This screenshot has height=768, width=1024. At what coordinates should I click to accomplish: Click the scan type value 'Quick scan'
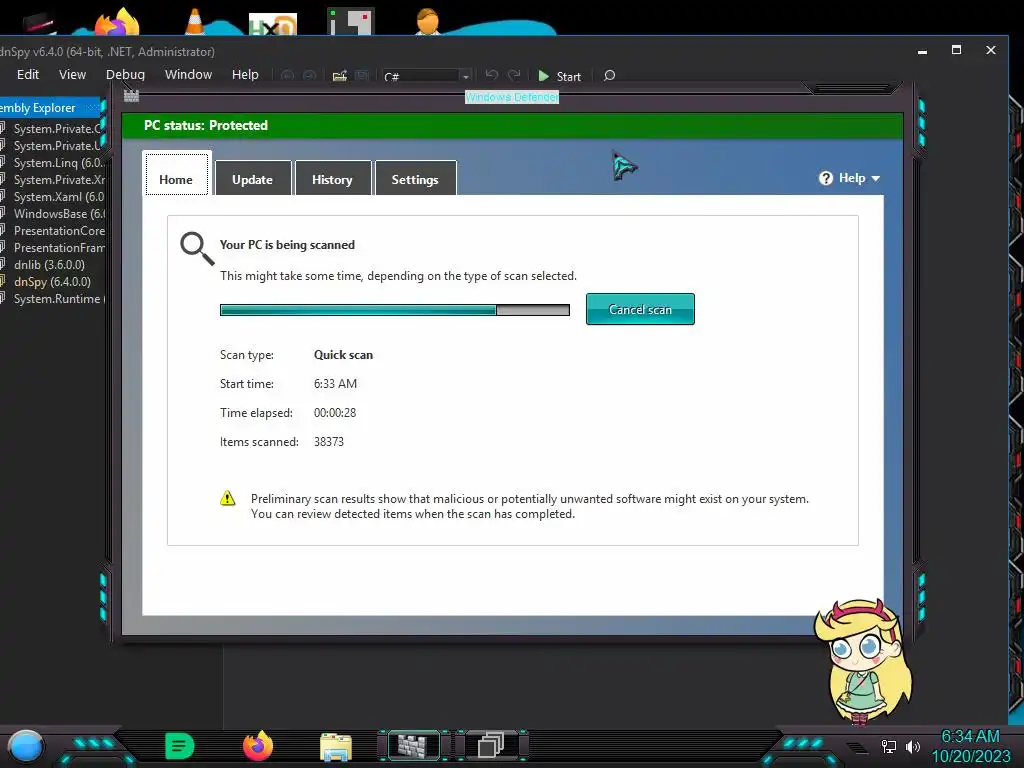click(344, 355)
